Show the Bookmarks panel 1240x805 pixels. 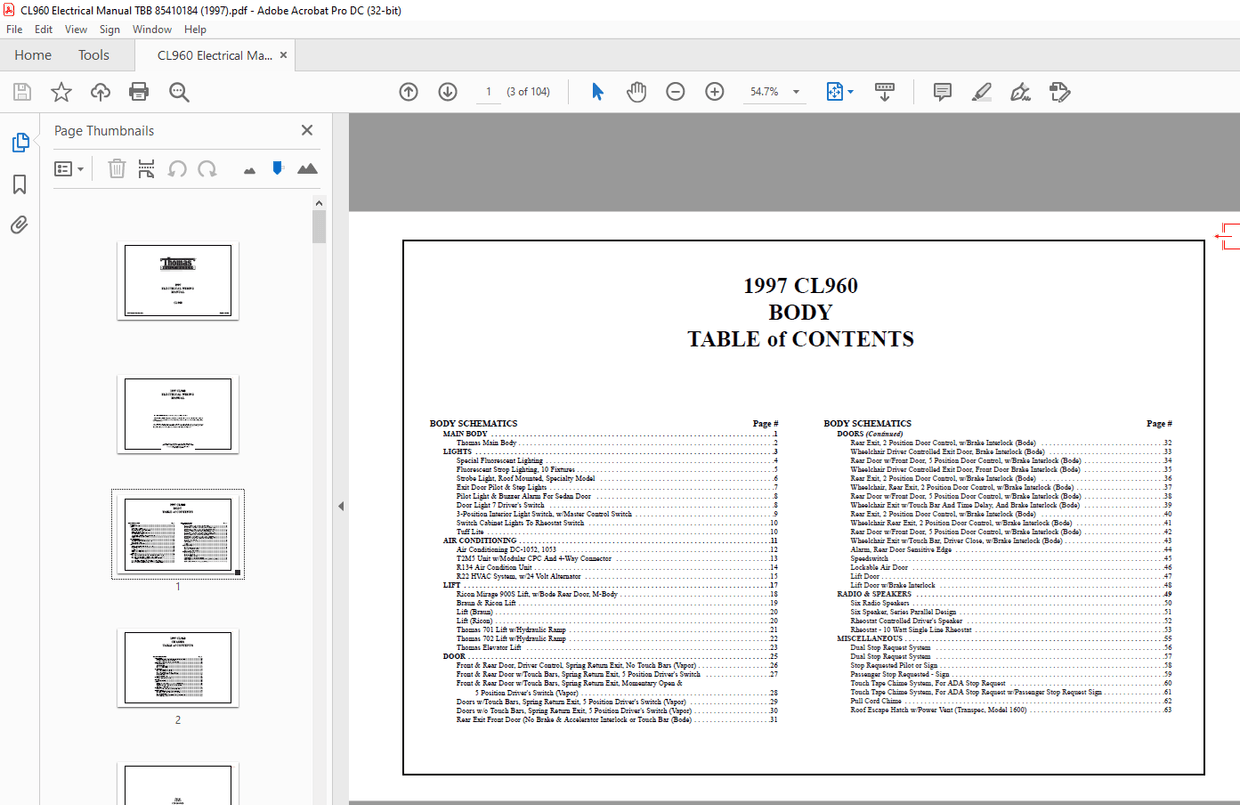pyautogui.click(x=21, y=183)
